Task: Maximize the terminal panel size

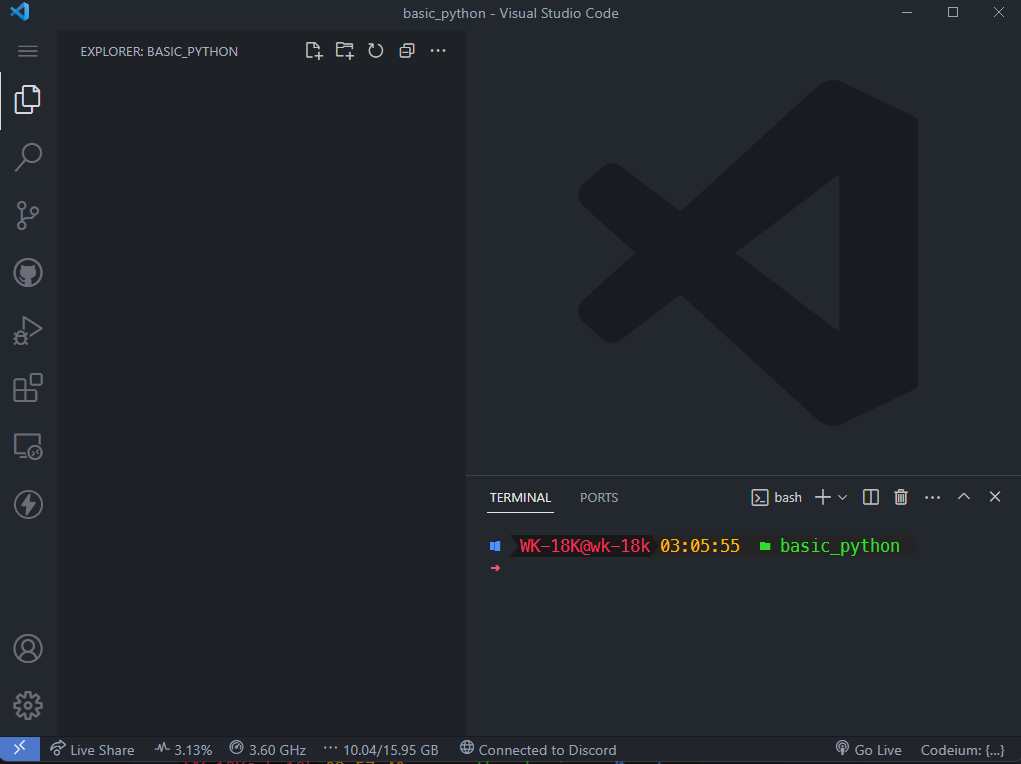Action: (x=964, y=497)
